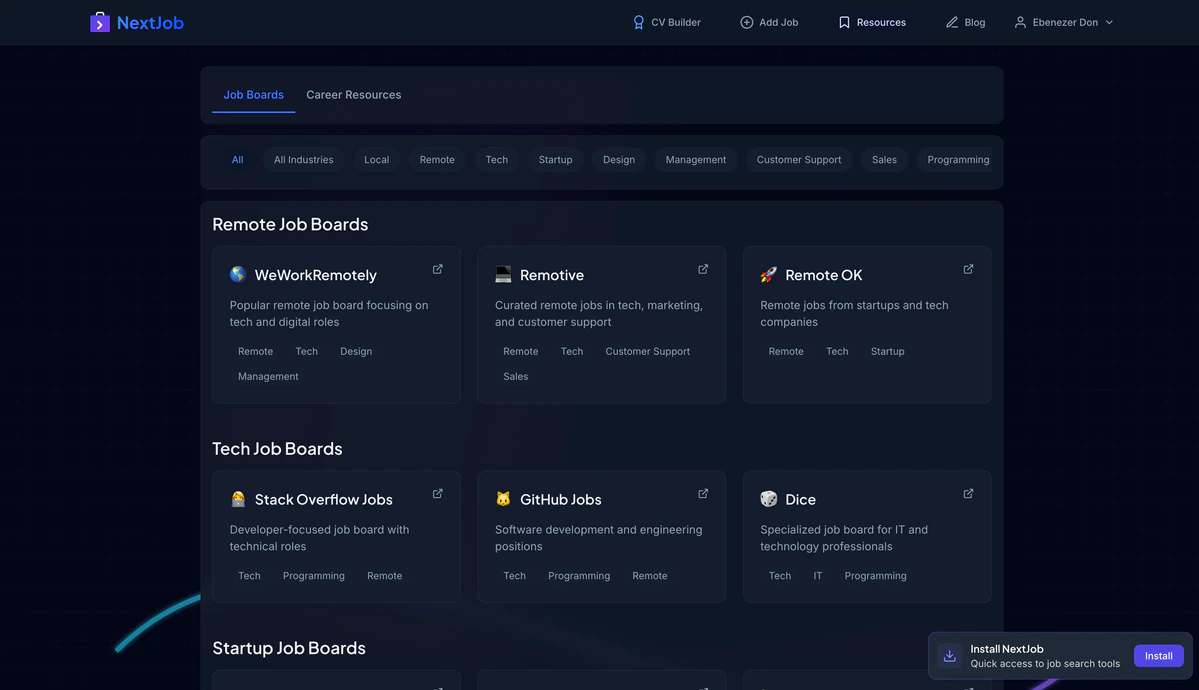Screen dimensions: 1199x690
Task: Open WeWorkRemotely via its external link icon
Action: [x=436, y=269]
